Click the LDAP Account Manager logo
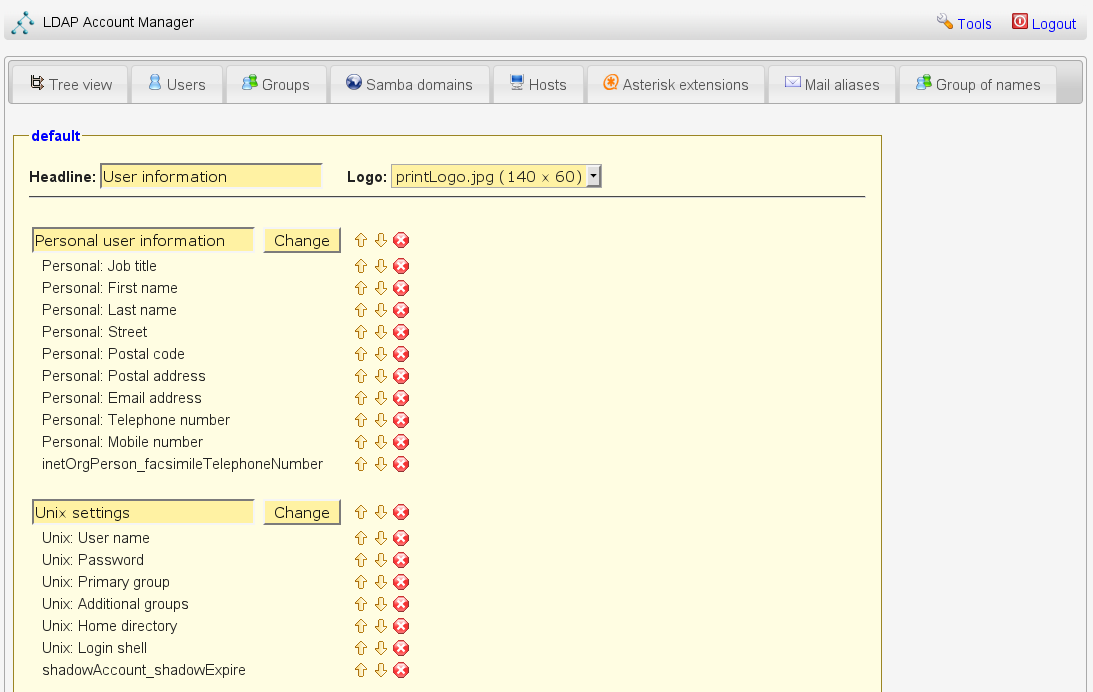The image size is (1093, 692). 23,22
